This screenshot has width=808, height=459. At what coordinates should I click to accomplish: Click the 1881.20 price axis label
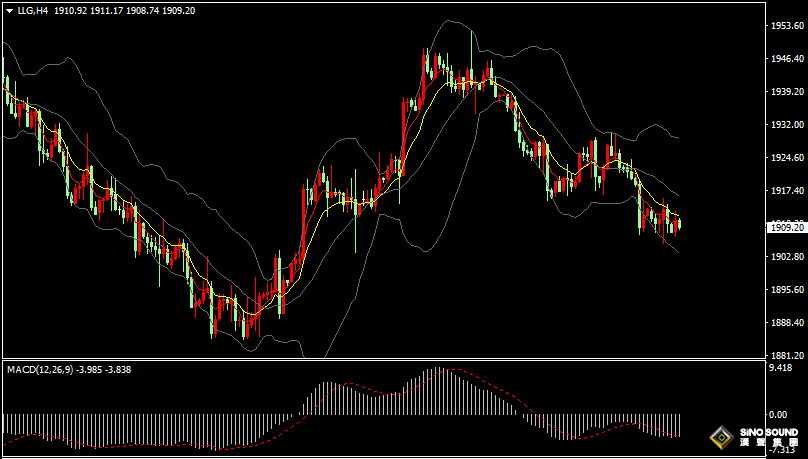tap(786, 355)
